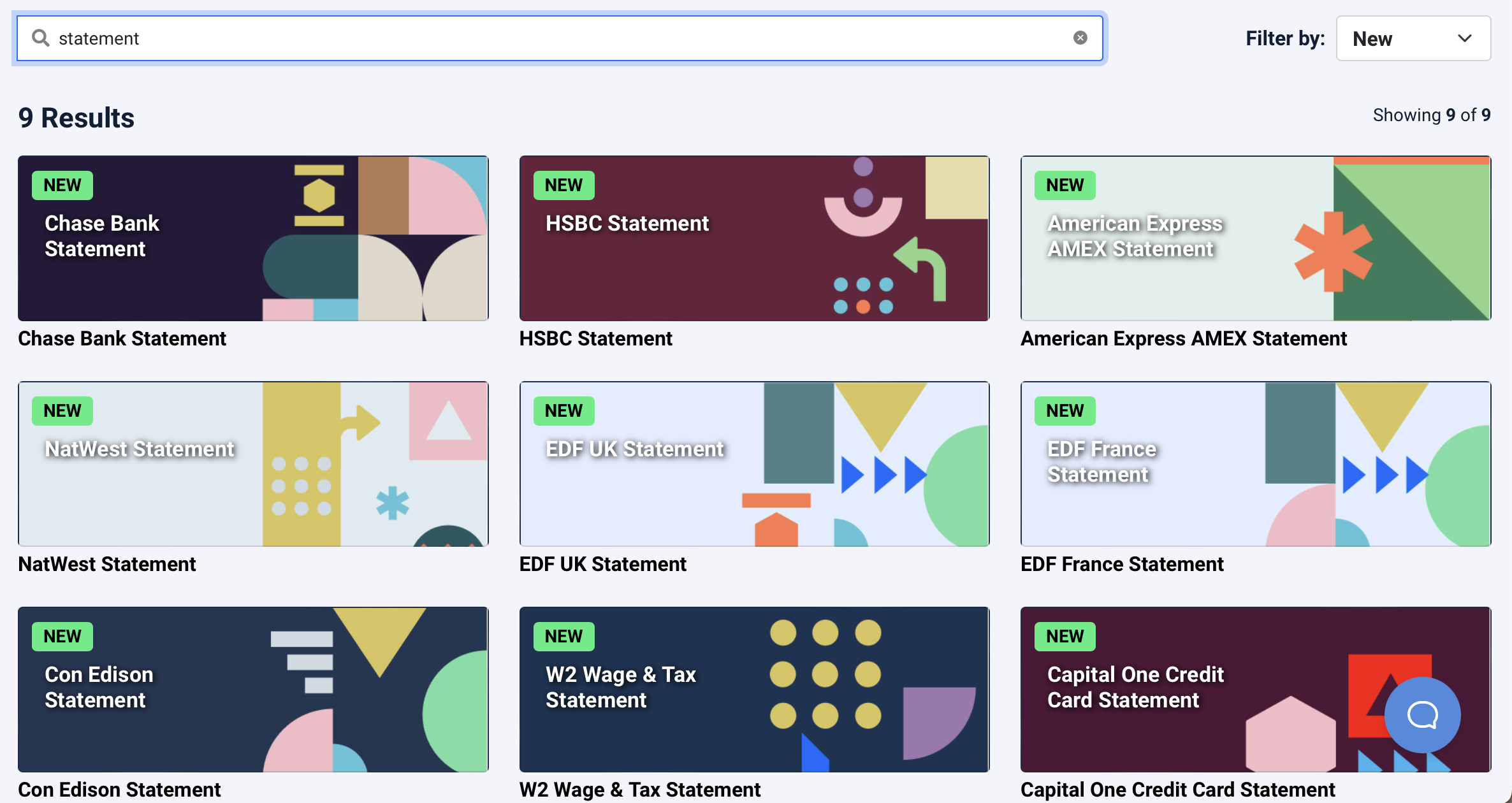This screenshot has width=1512, height=803.
Task: Open the EDF France Statement template link
Action: point(1122,563)
